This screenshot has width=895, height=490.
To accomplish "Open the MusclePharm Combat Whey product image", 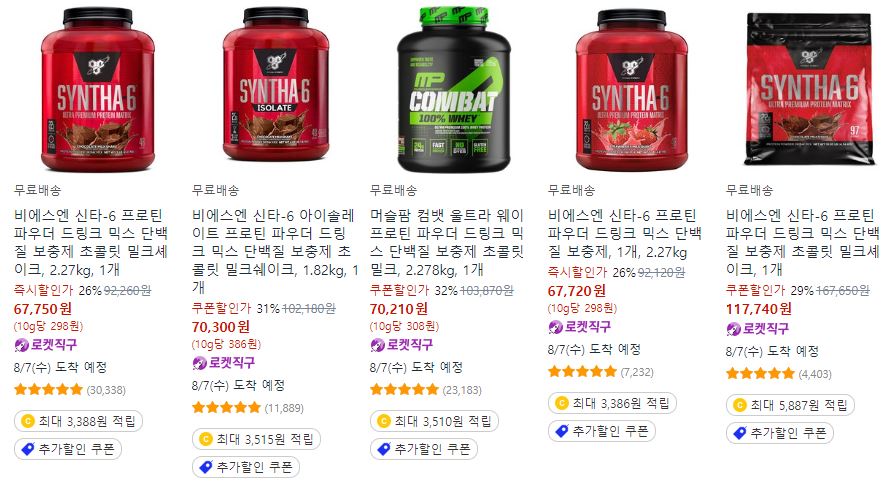I will pyautogui.click(x=454, y=90).
